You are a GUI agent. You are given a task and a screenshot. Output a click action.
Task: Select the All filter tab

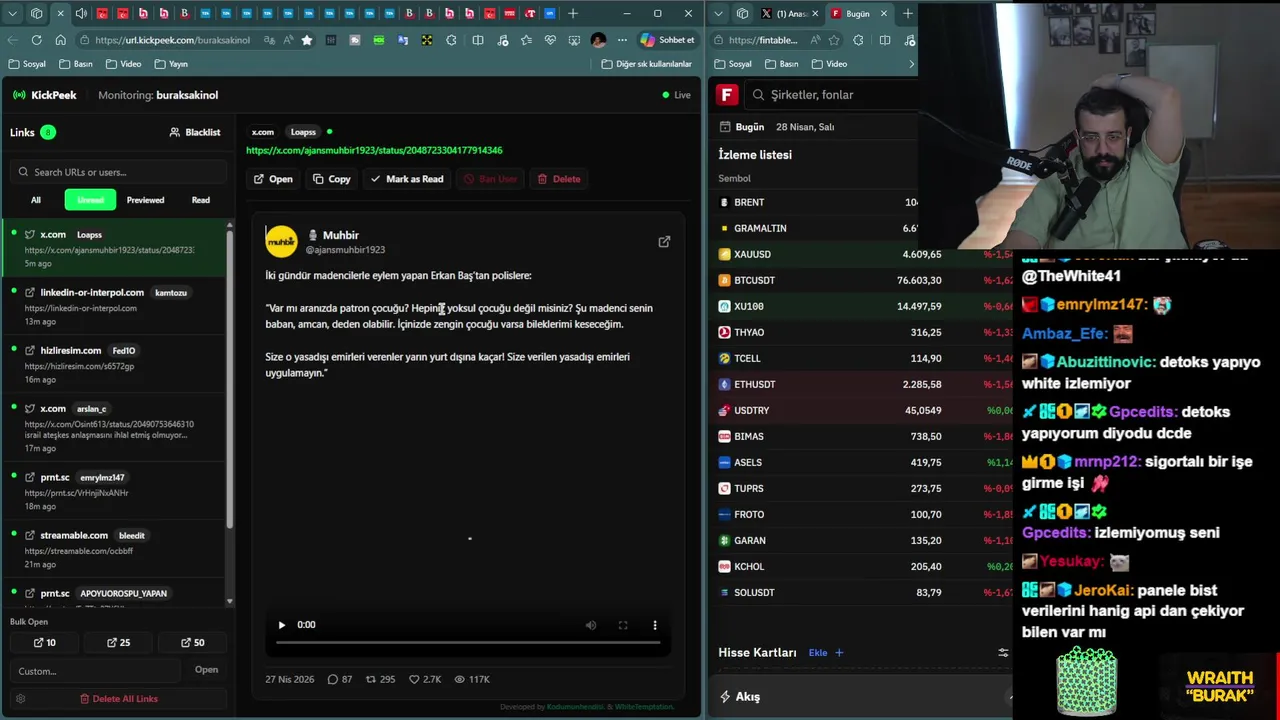(x=36, y=200)
